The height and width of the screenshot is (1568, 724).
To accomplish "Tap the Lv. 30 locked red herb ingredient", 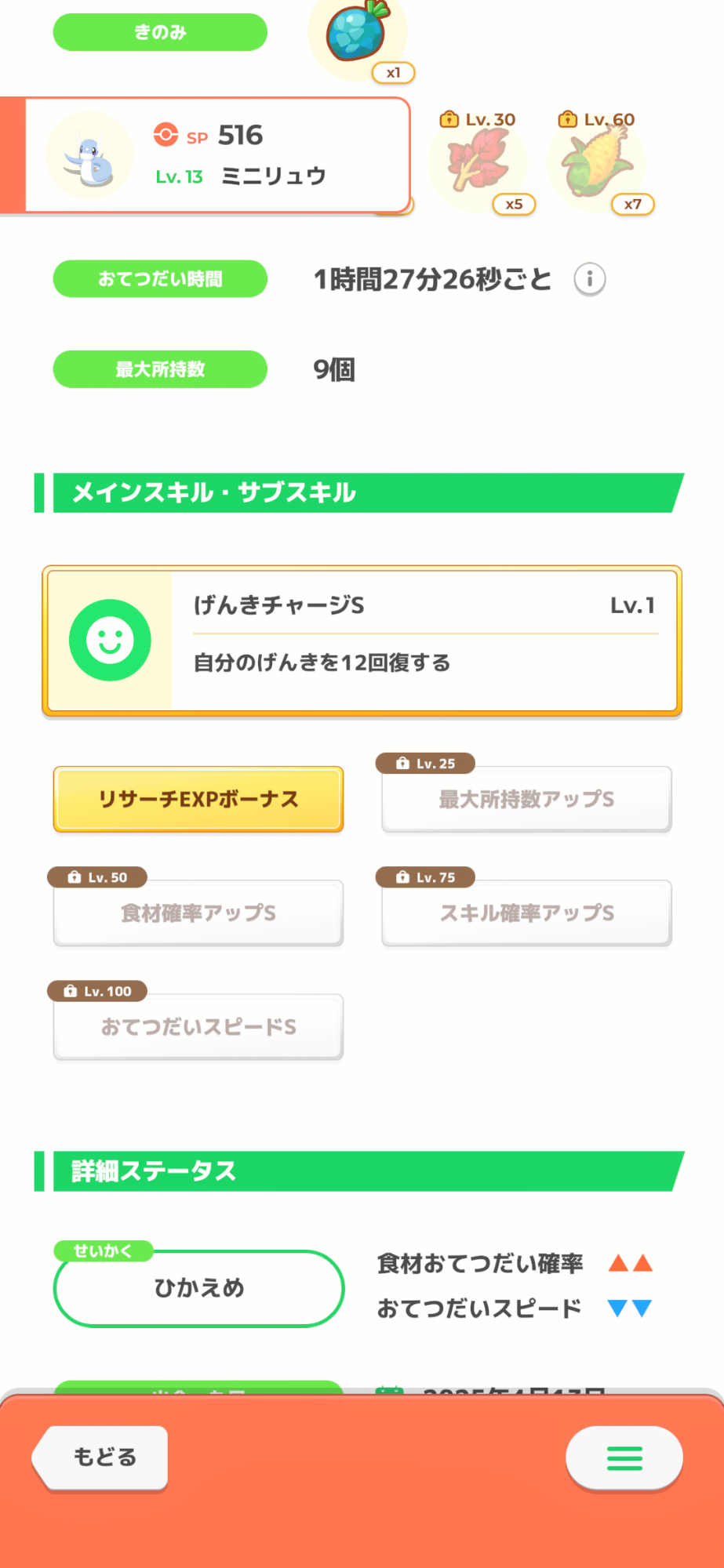I will pos(478,162).
